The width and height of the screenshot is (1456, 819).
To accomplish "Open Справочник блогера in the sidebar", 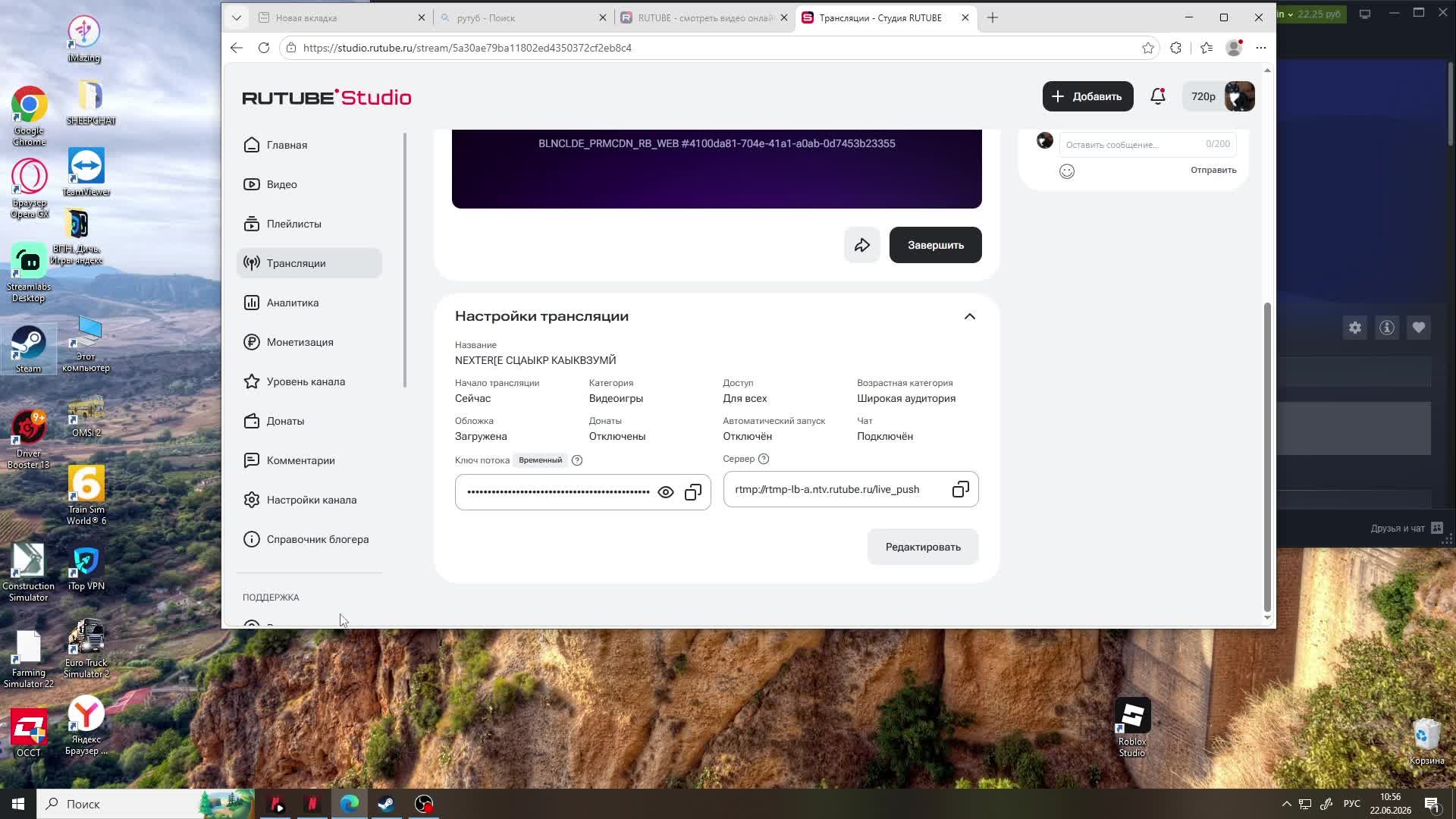I will click(309, 539).
